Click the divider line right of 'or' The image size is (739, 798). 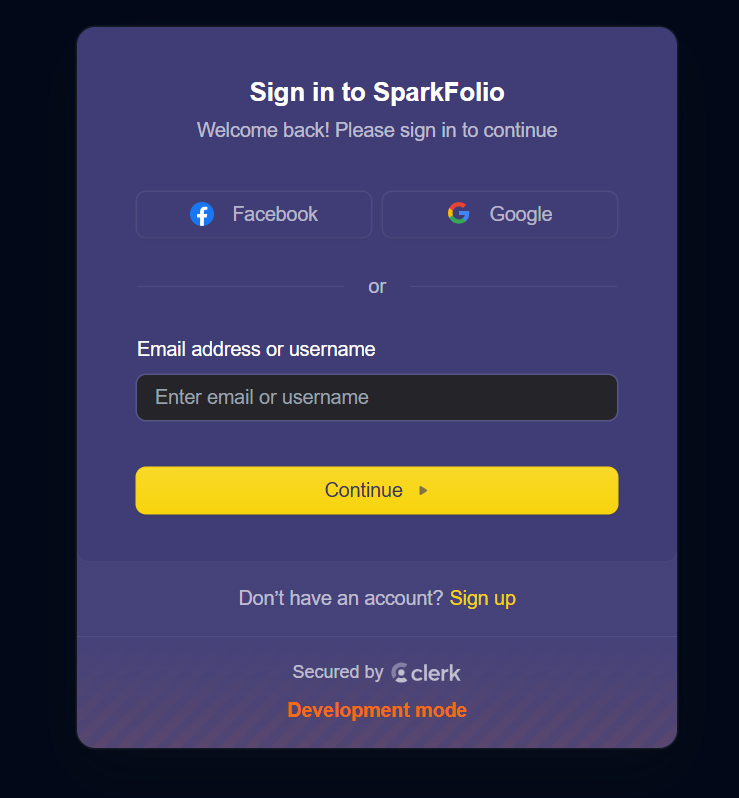pyautogui.click(x=514, y=287)
